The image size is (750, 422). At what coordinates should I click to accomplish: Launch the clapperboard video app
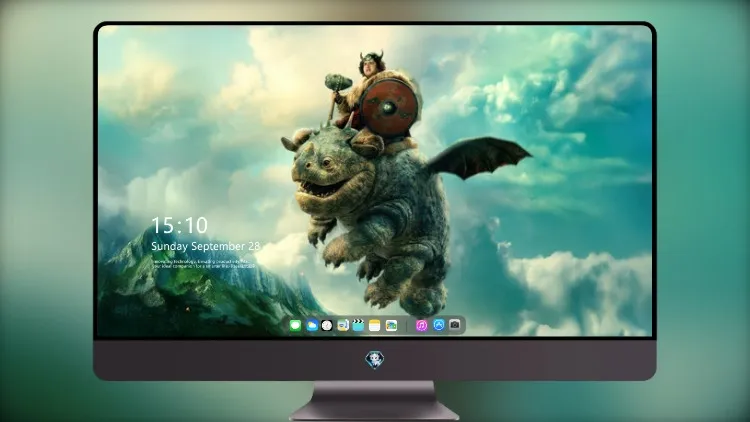click(x=358, y=326)
